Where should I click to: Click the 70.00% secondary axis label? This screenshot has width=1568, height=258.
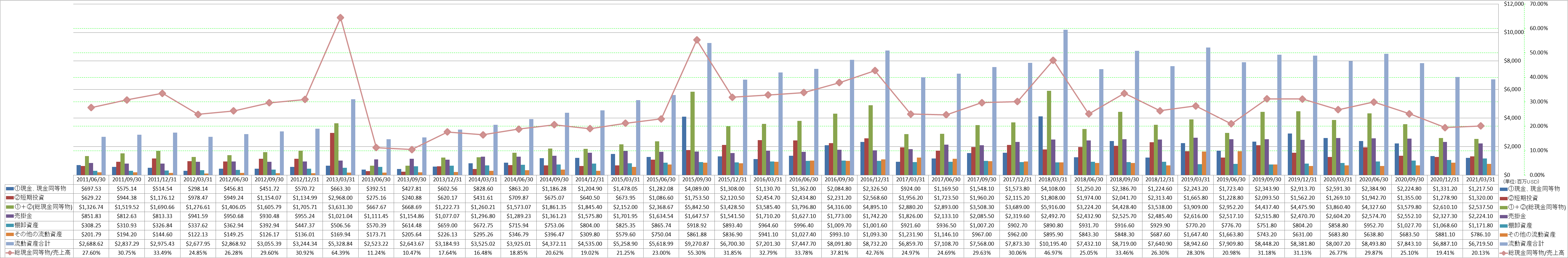1538,4
